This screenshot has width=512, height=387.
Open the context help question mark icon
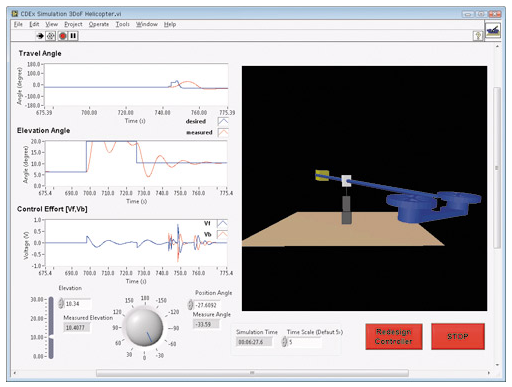point(478,36)
